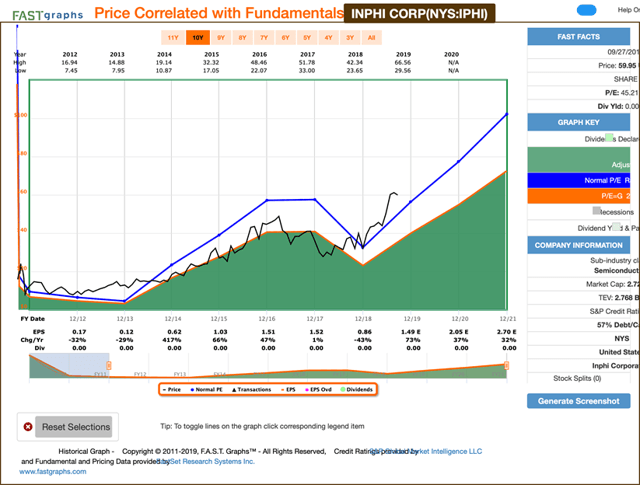This screenshot has width=640, height=485.
Task: Select the 7Y time range tab
Action: click(264, 38)
